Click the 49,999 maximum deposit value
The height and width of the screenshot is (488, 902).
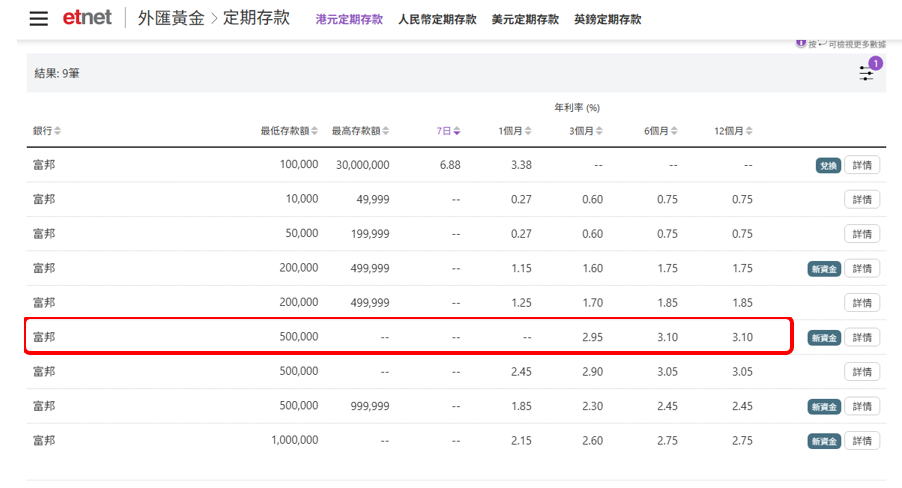coord(373,200)
